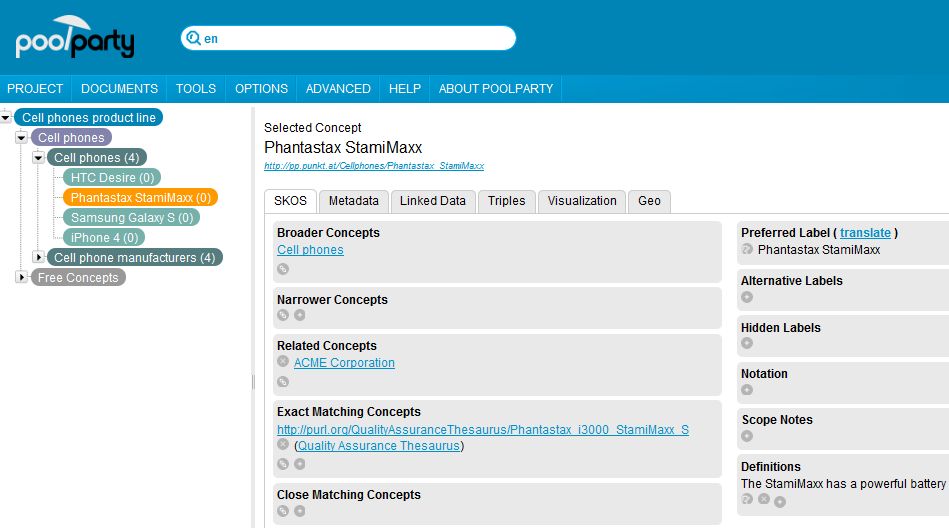Add a Hidden Label with plus icon
This screenshot has height=528, width=949.
747,343
